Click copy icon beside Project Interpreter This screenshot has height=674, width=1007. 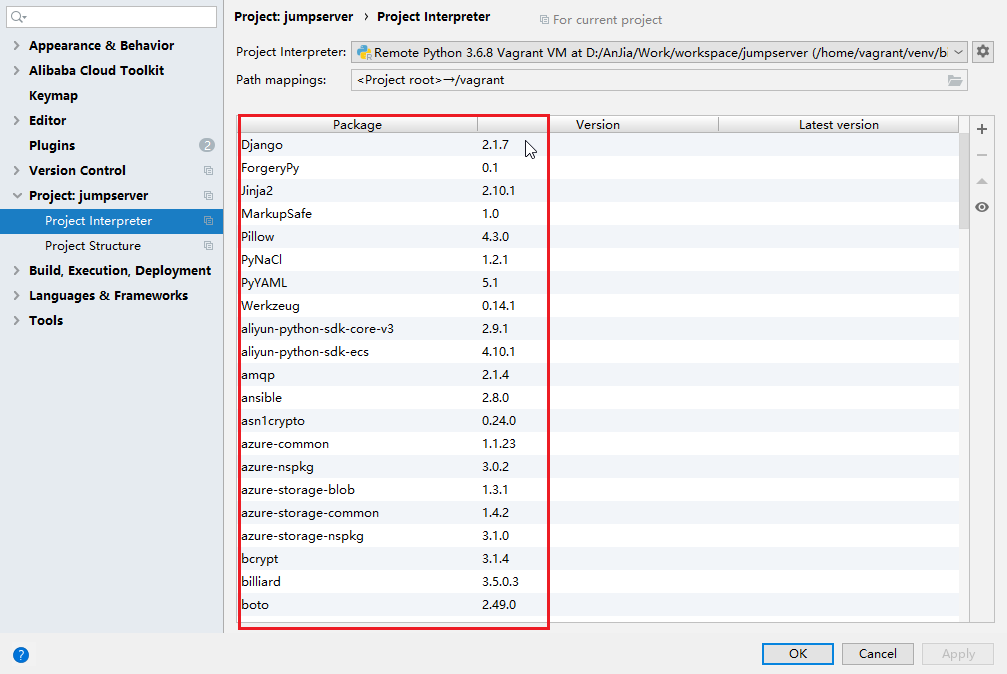tap(208, 220)
